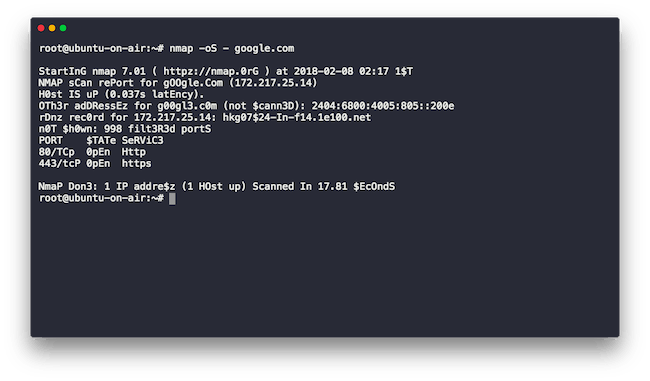This screenshot has height=381, width=650.
Task: Click the https service name
Action: (x=136, y=164)
